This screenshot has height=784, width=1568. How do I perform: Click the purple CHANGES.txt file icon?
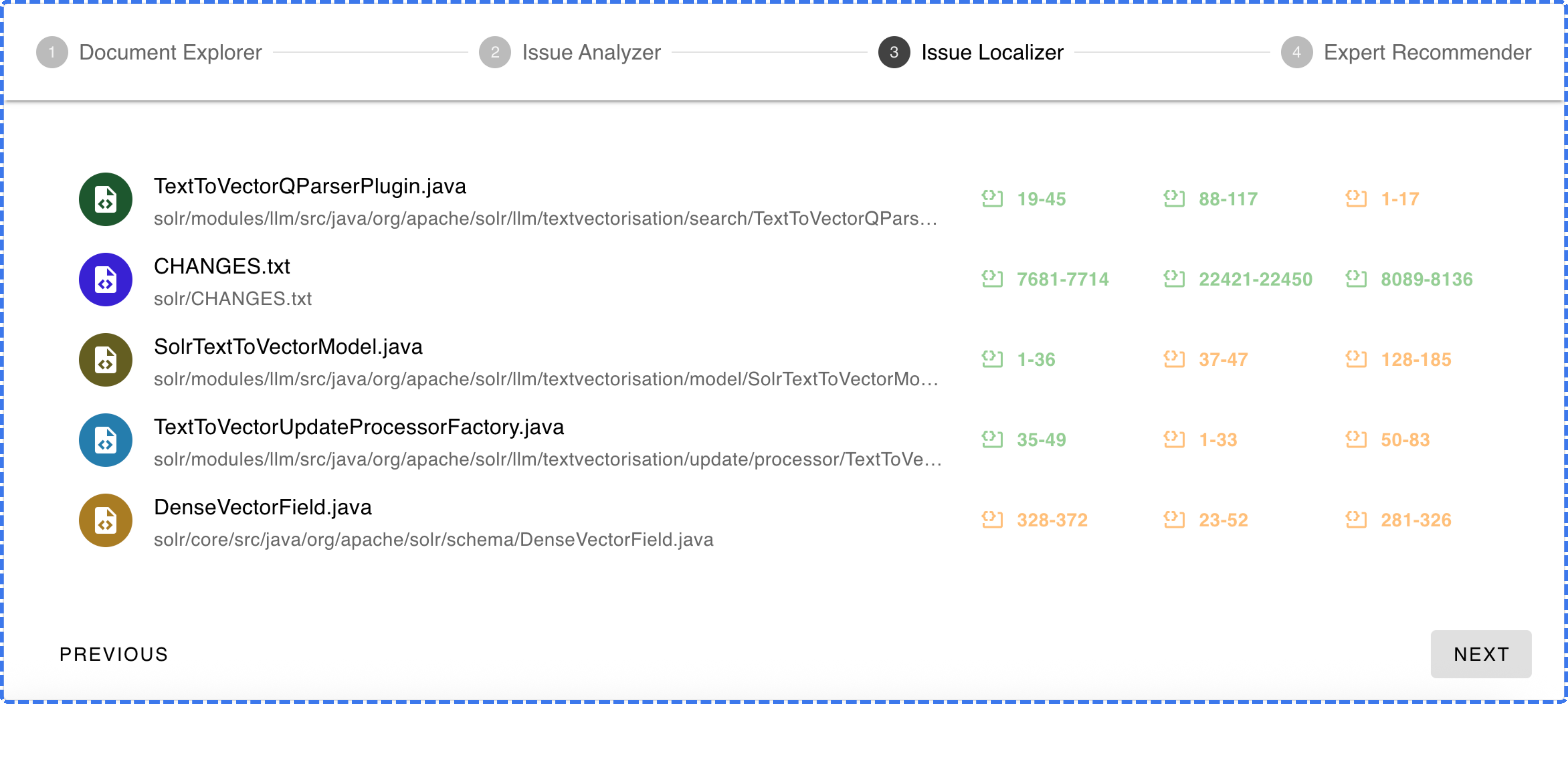coord(105,279)
